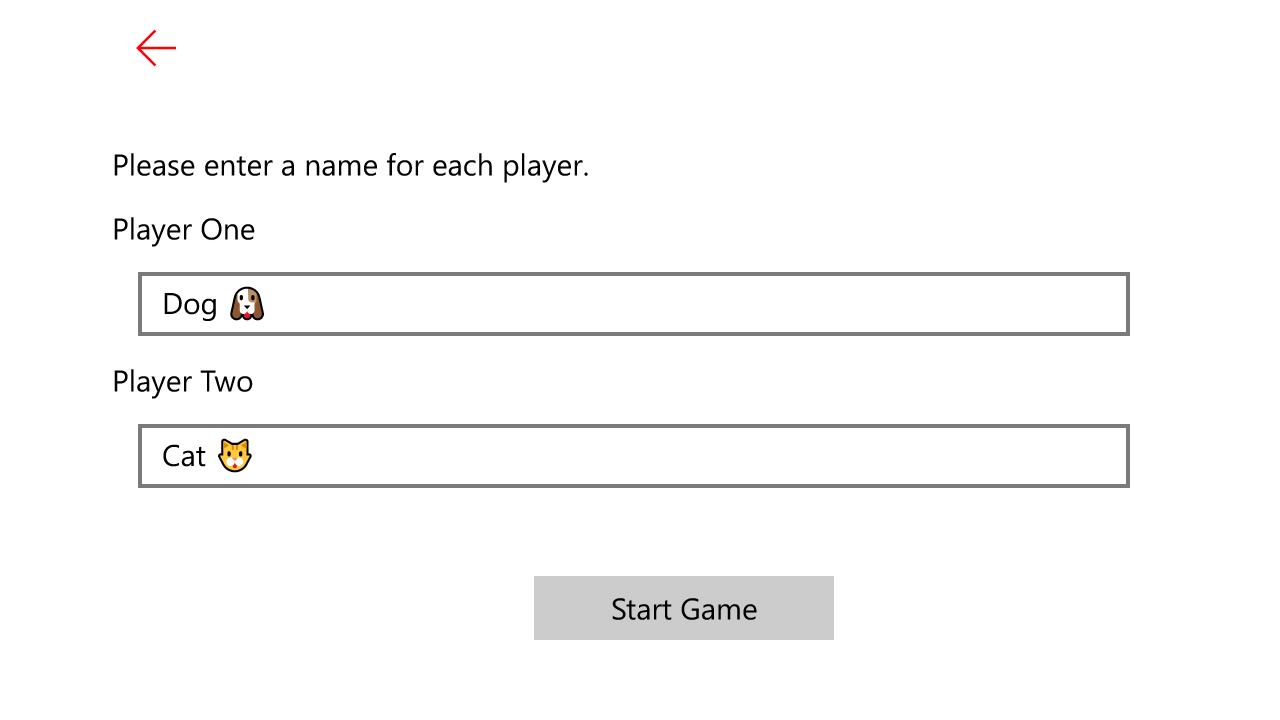Place cursor before "Dog" in Player One field

(161, 304)
